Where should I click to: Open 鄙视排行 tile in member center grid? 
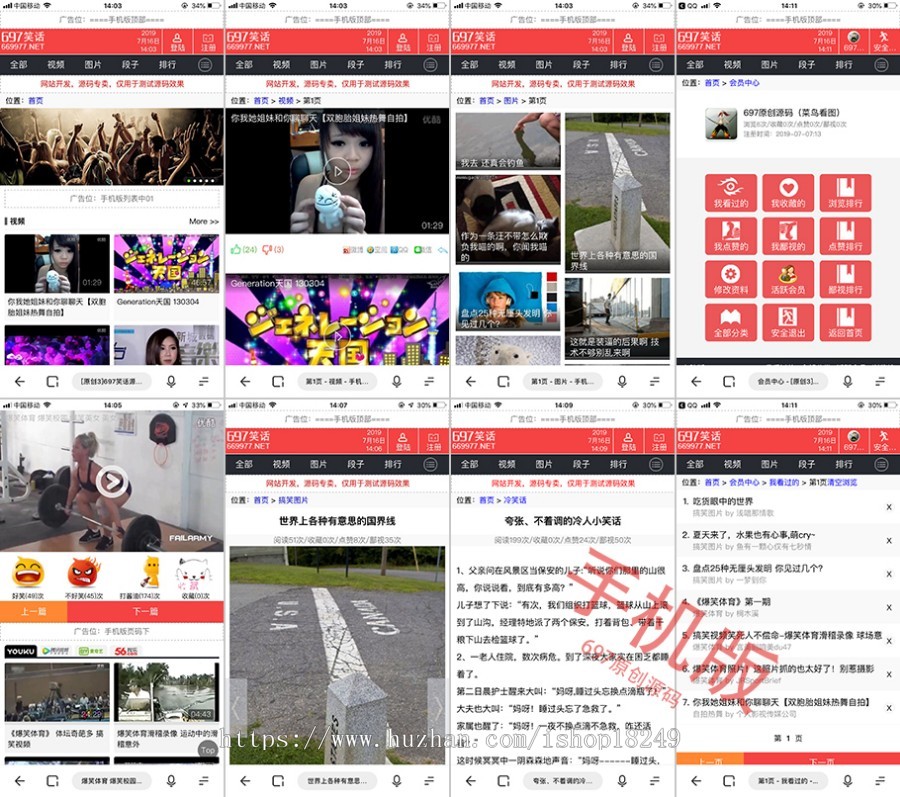click(845, 279)
